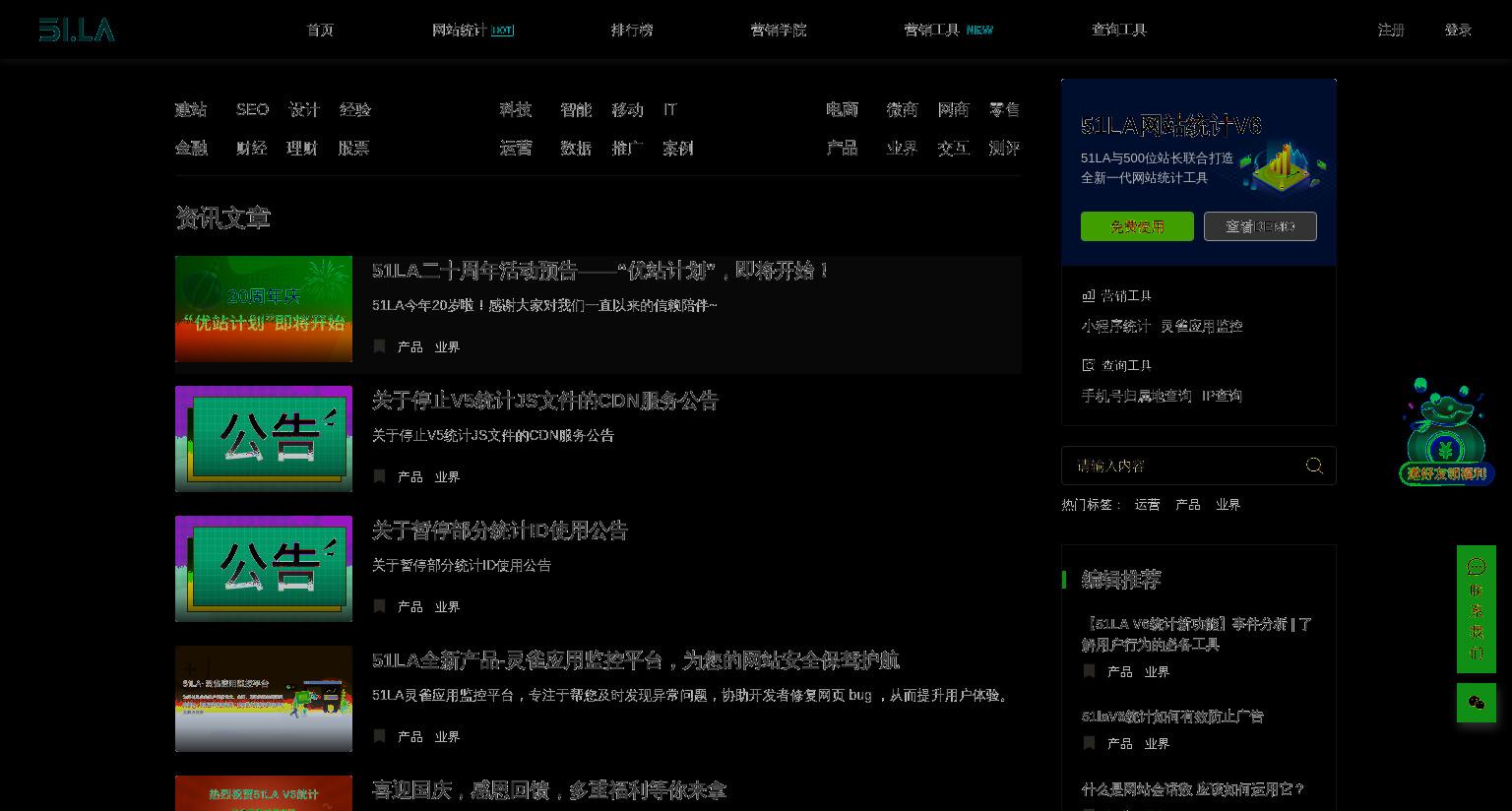
Task: Select the 数据 category
Action: pos(576,148)
